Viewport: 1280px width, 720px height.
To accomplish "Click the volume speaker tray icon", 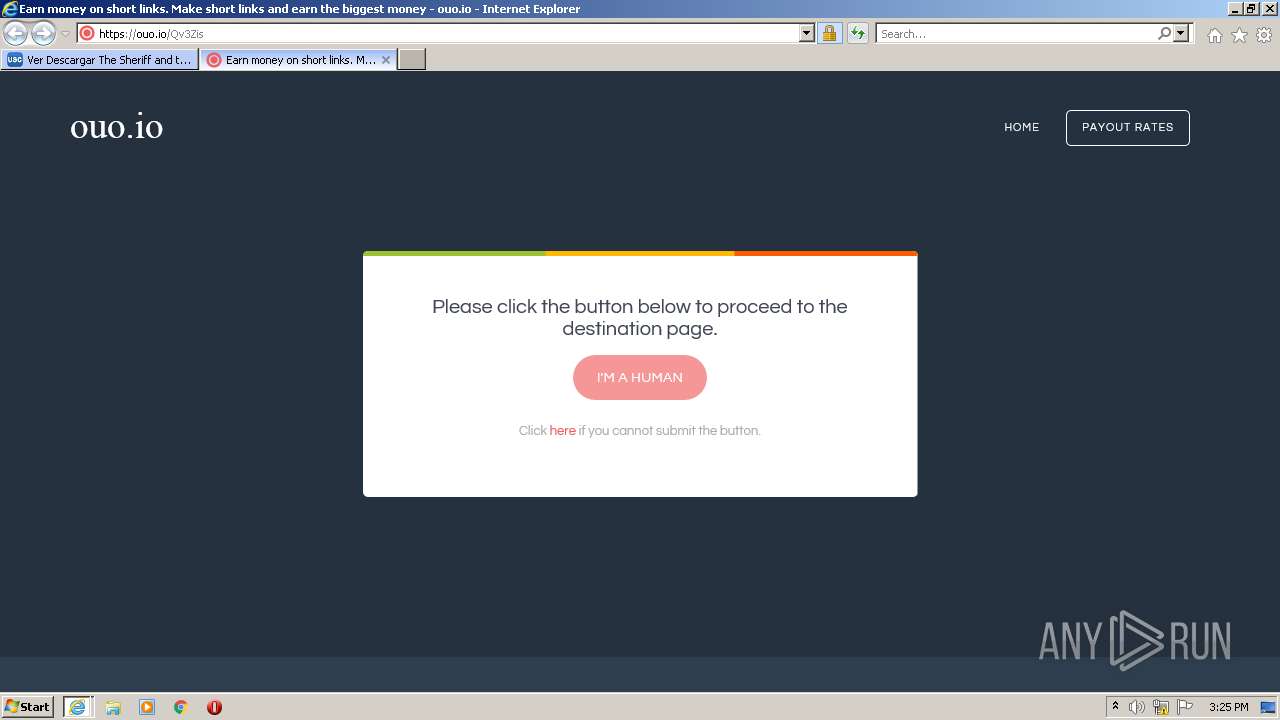I will 1137,707.
